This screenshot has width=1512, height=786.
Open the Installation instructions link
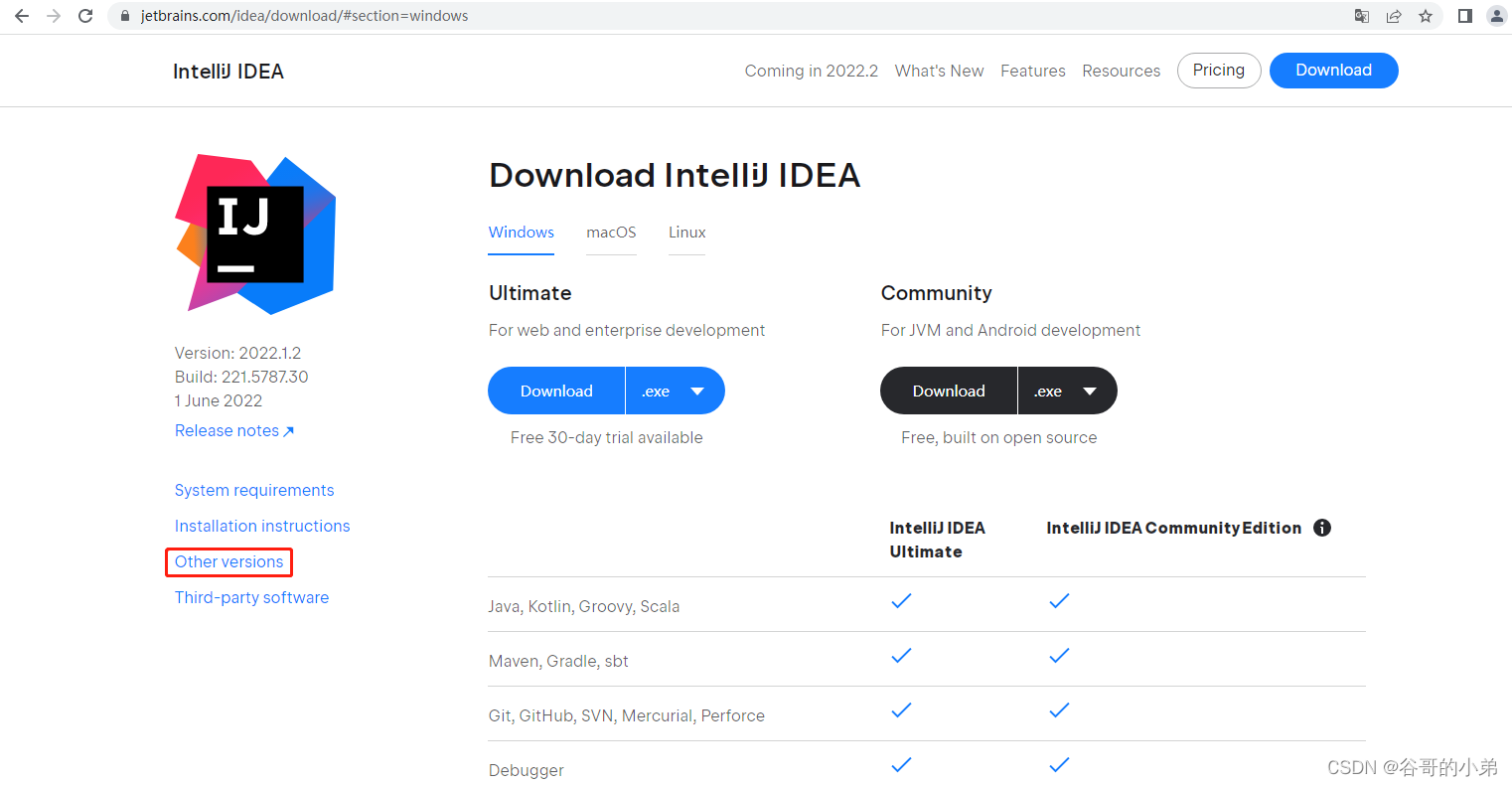(262, 526)
